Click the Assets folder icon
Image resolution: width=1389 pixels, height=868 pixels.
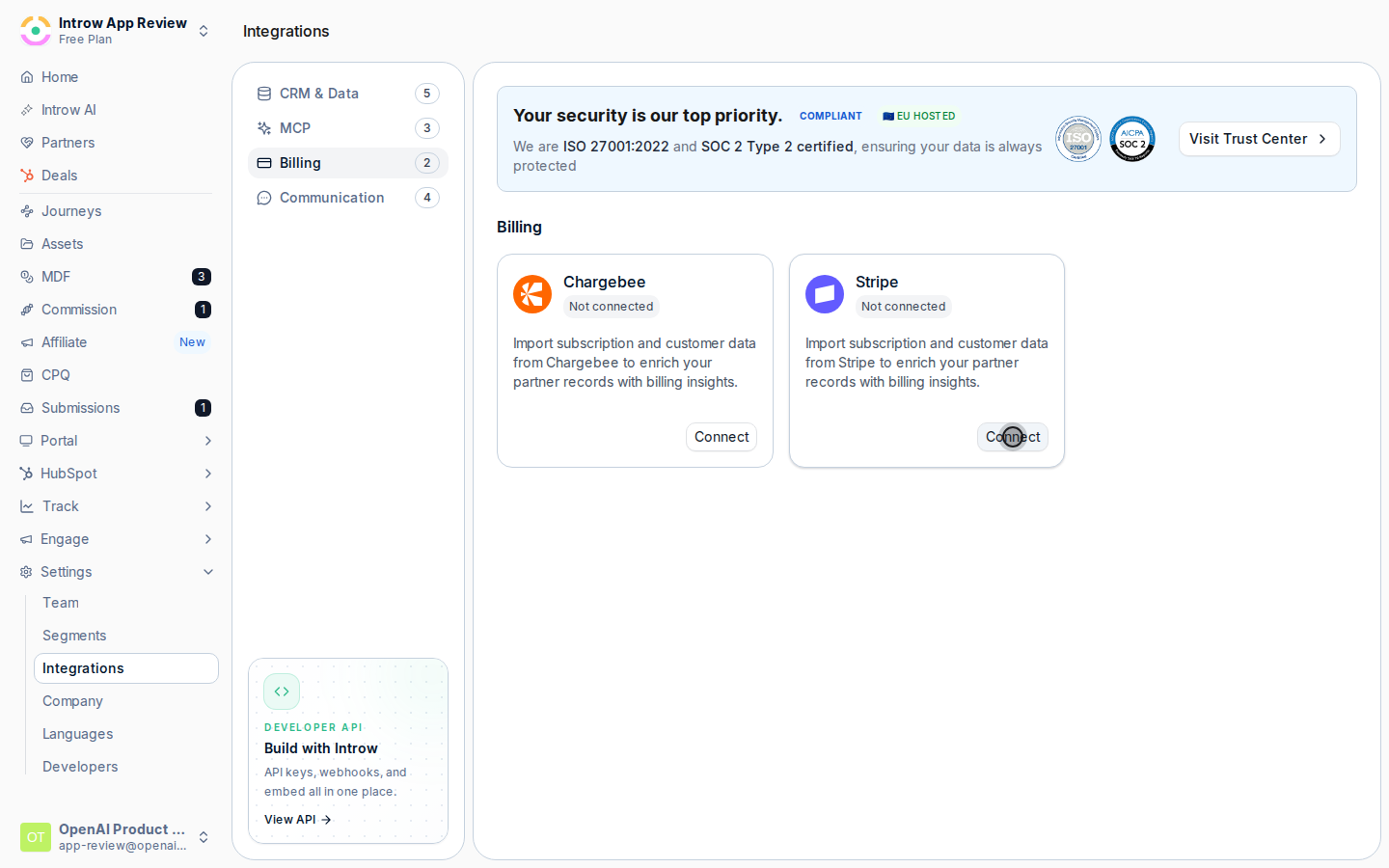pos(27,244)
